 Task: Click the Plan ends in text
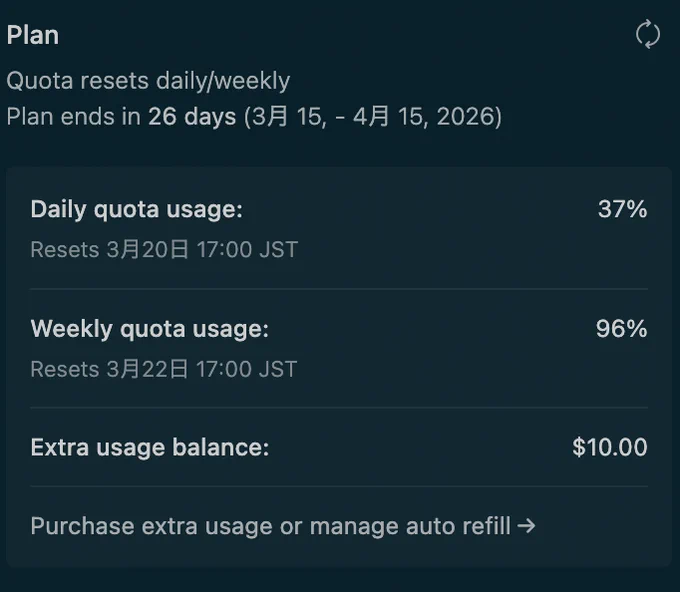(74, 117)
